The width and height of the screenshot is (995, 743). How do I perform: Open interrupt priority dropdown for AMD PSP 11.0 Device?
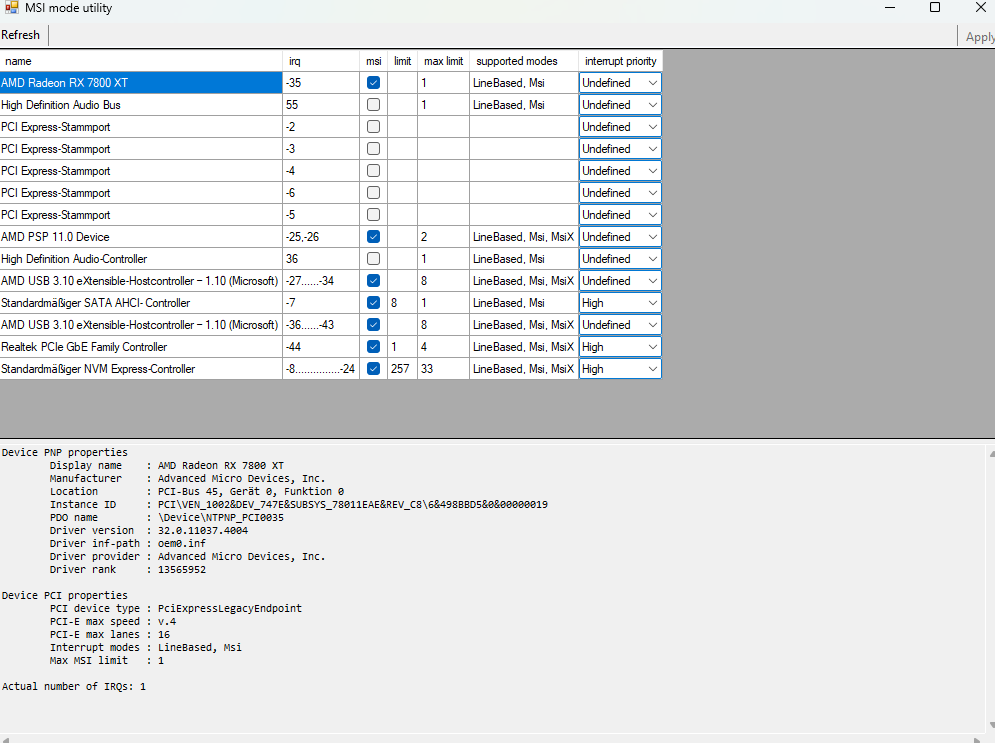pyautogui.click(x=620, y=237)
